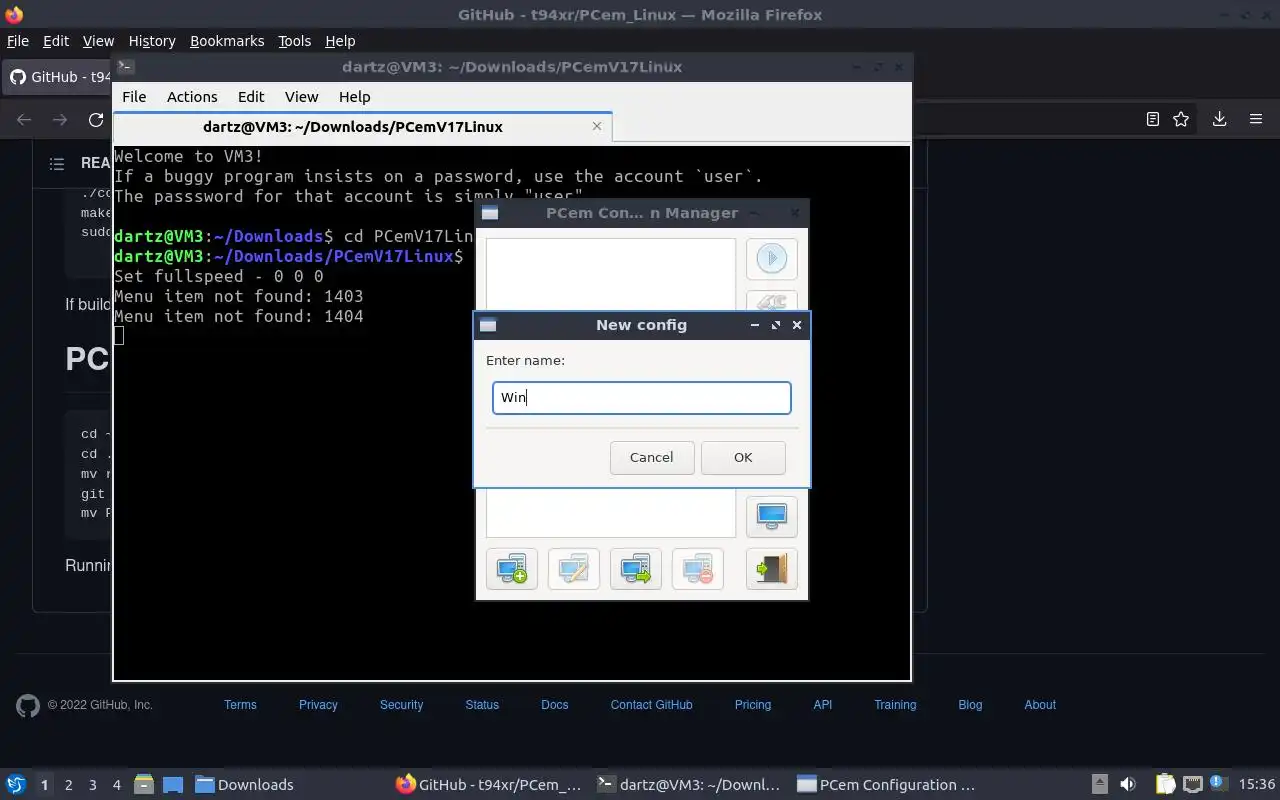Open the Pricing footer link
The image size is (1280, 800).
[753, 705]
